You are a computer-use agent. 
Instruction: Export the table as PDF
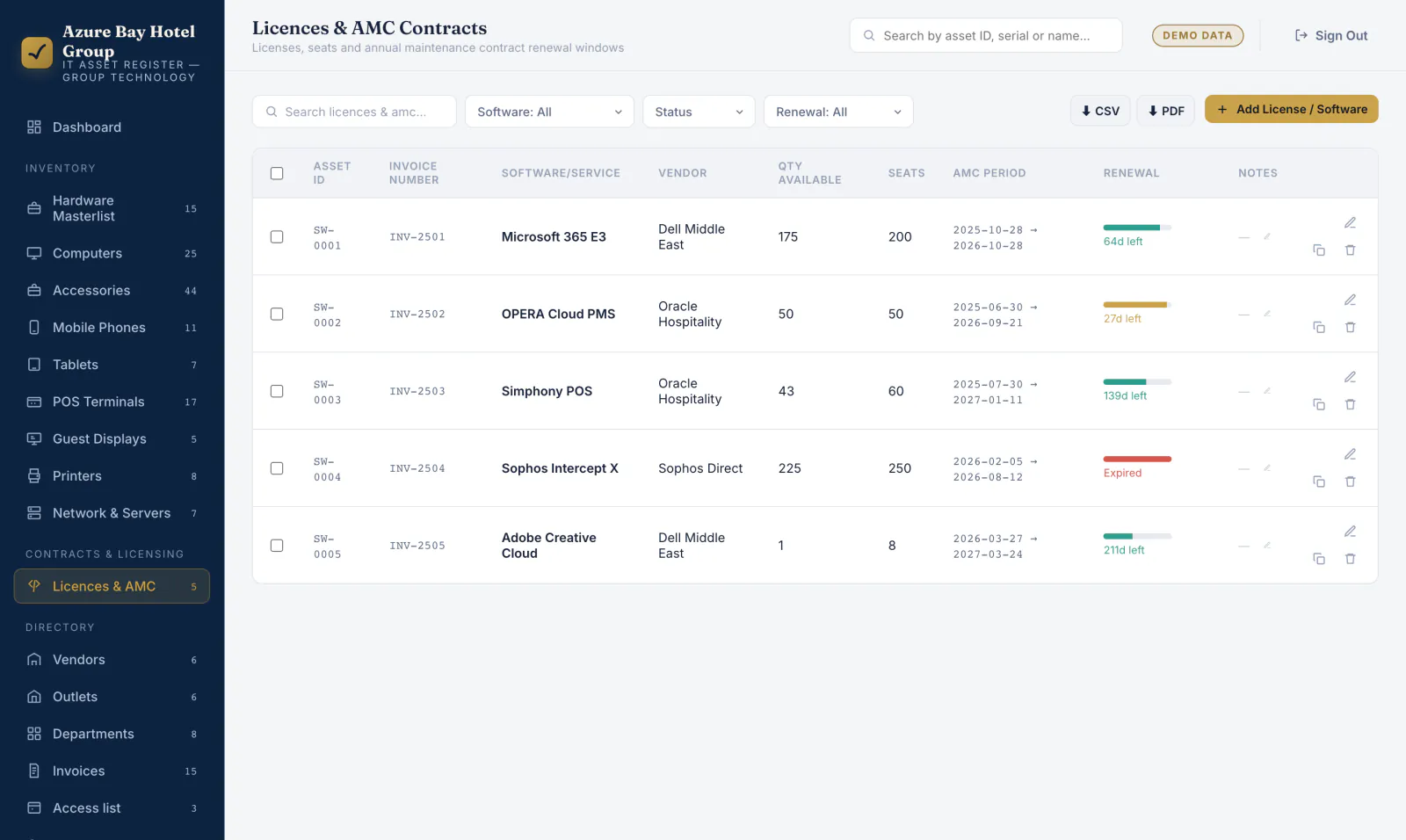[1166, 111]
